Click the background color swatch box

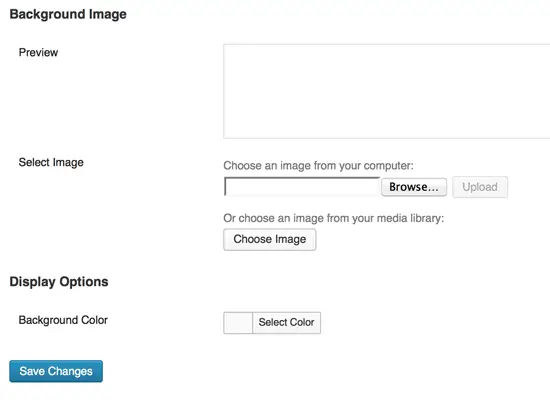tap(238, 323)
